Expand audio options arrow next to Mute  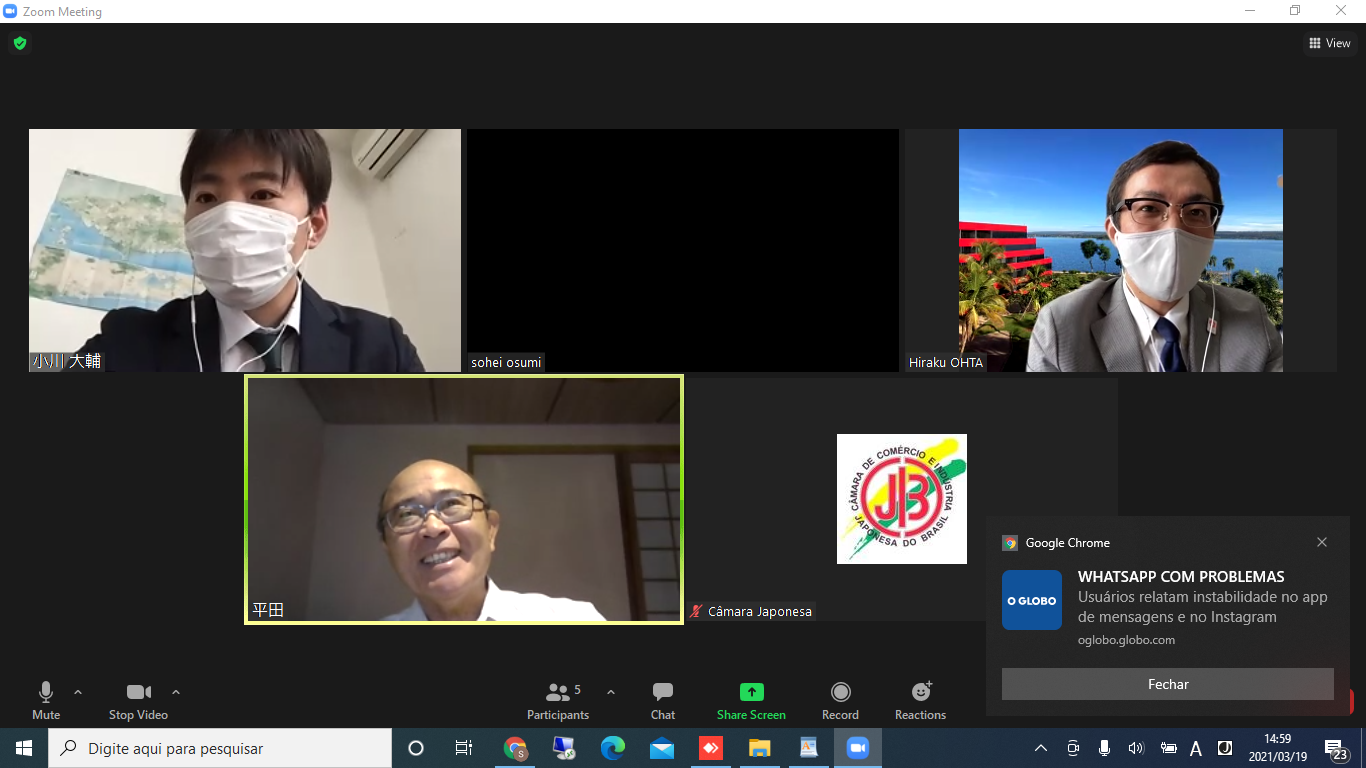(x=78, y=692)
